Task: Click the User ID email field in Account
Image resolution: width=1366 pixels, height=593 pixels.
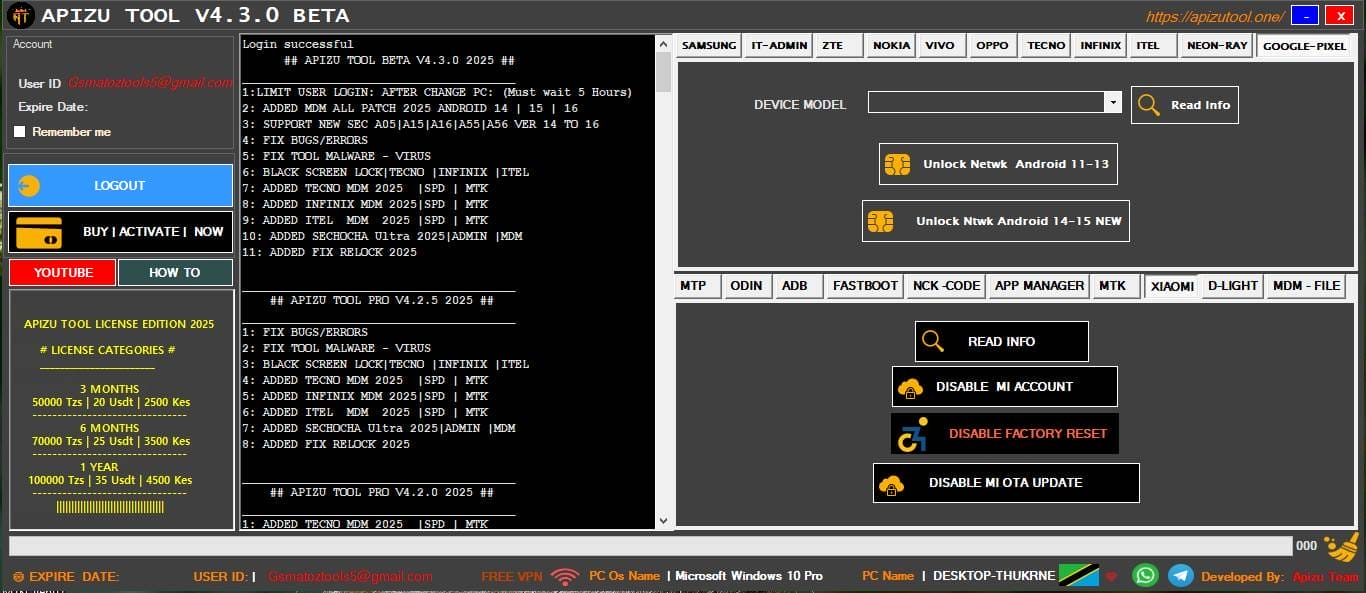Action: [150, 83]
